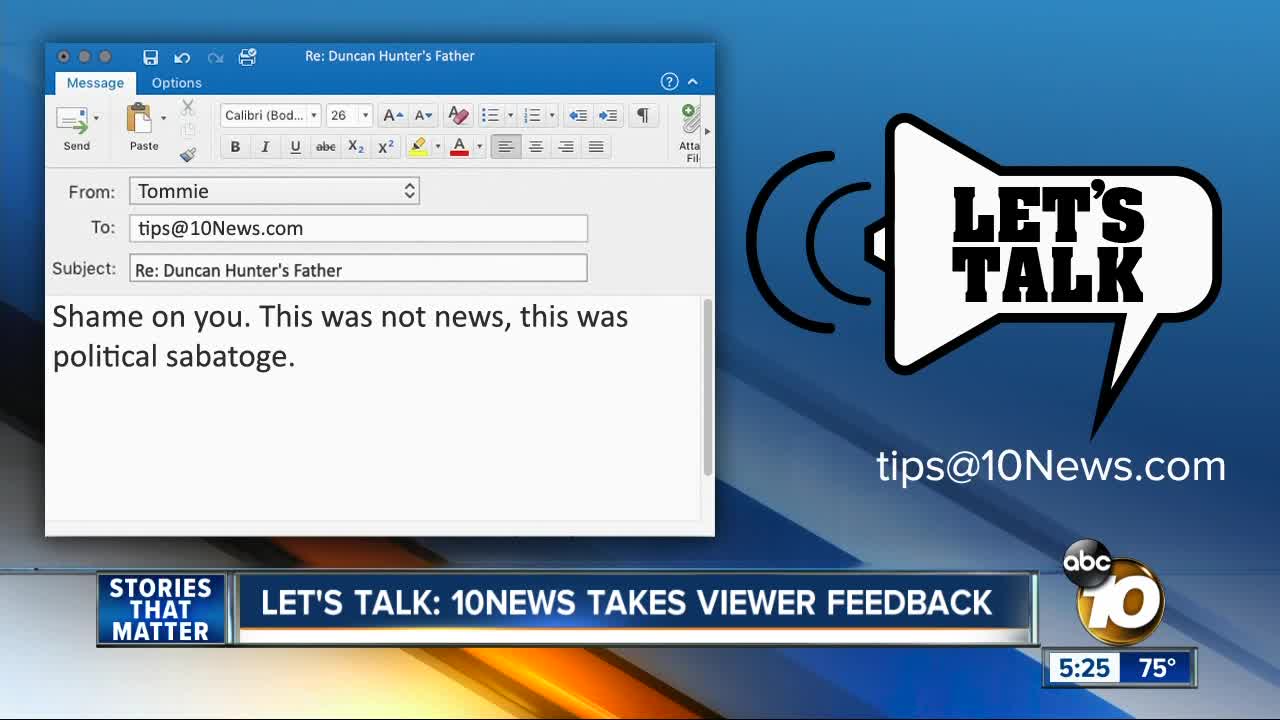Click the Print icon in title bar
Screen dimensions: 1280x720
[x=248, y=57]
